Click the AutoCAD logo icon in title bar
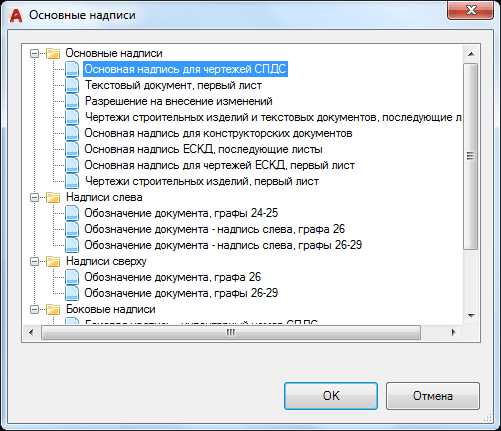501x431 pixels. [16, 15]
